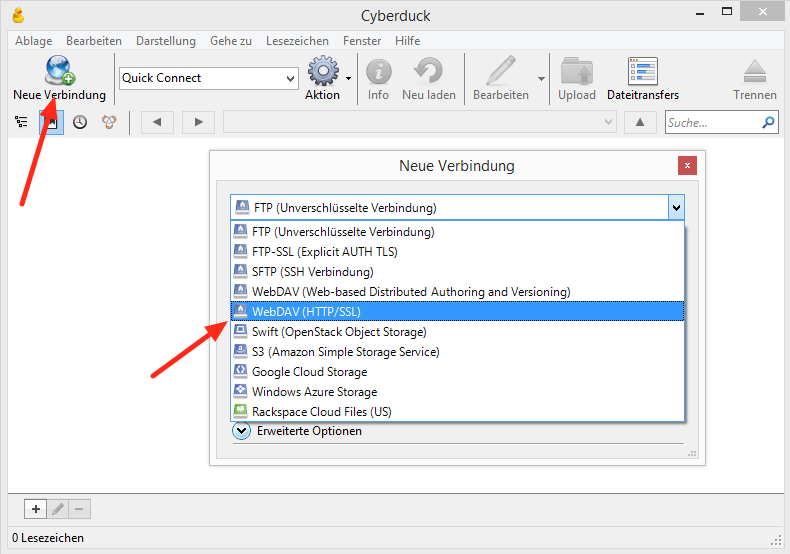This screenshot has width=790, height=554.
Task: Select WebDAV (HTTP/SSL) option
Action: pos(457,311)
